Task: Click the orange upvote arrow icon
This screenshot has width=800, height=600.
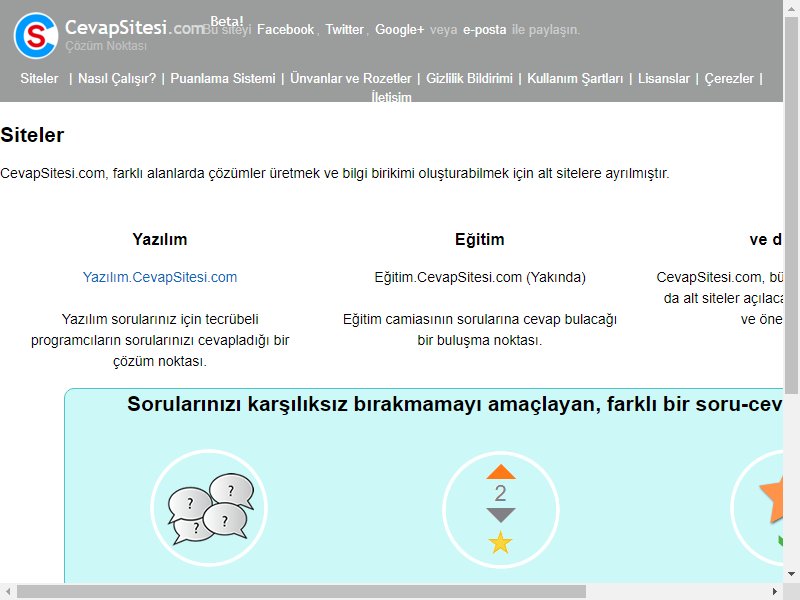Action: coord(501,472)
